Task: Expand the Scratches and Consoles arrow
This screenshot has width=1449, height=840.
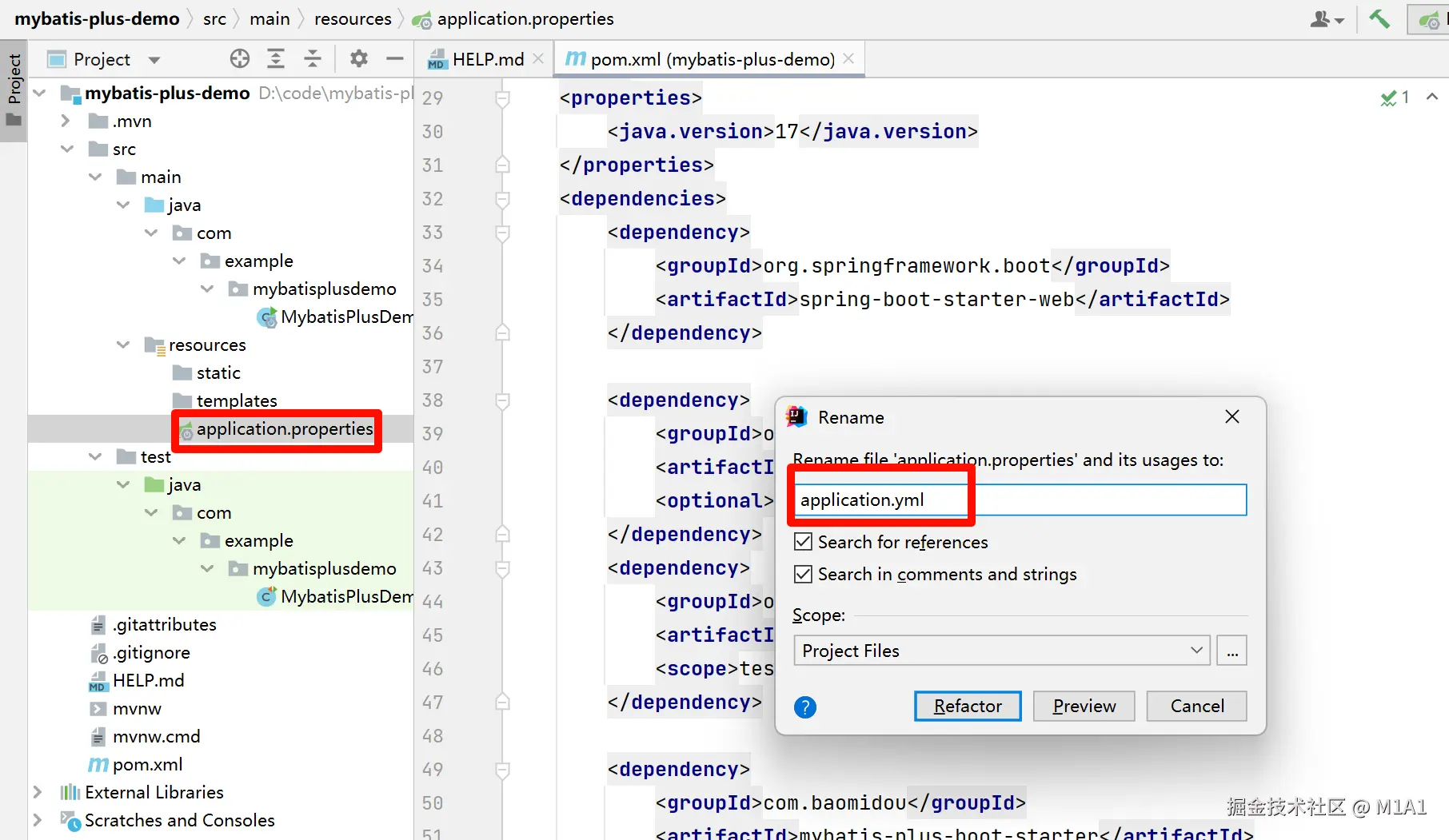Action: tap(38, 820)
